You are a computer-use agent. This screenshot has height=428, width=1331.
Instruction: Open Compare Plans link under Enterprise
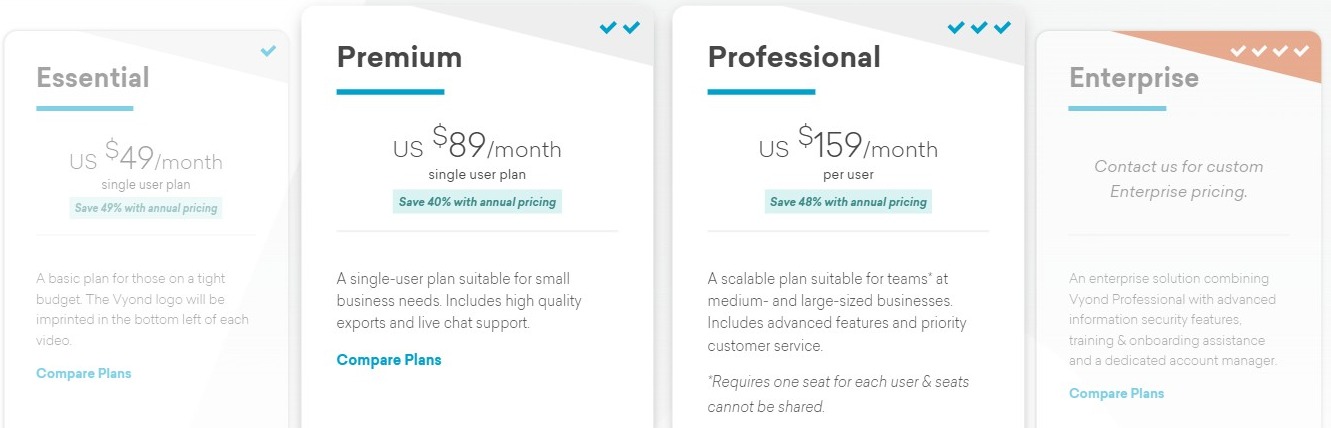[1117, 393]
